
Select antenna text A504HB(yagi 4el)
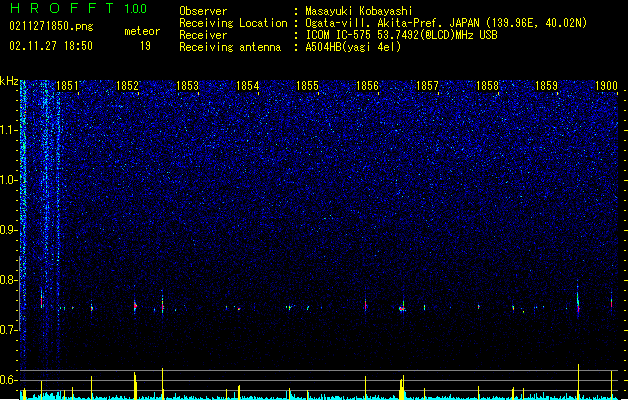[353, 47]
